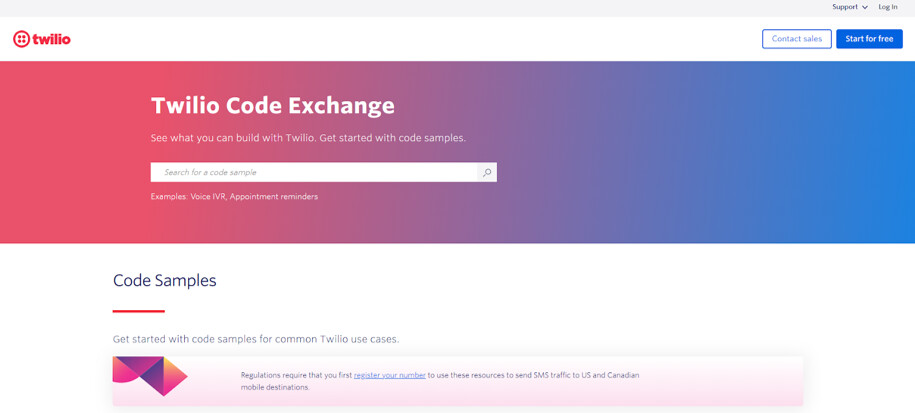Click the twilio wordmark in the header

[x=51, y=39]
